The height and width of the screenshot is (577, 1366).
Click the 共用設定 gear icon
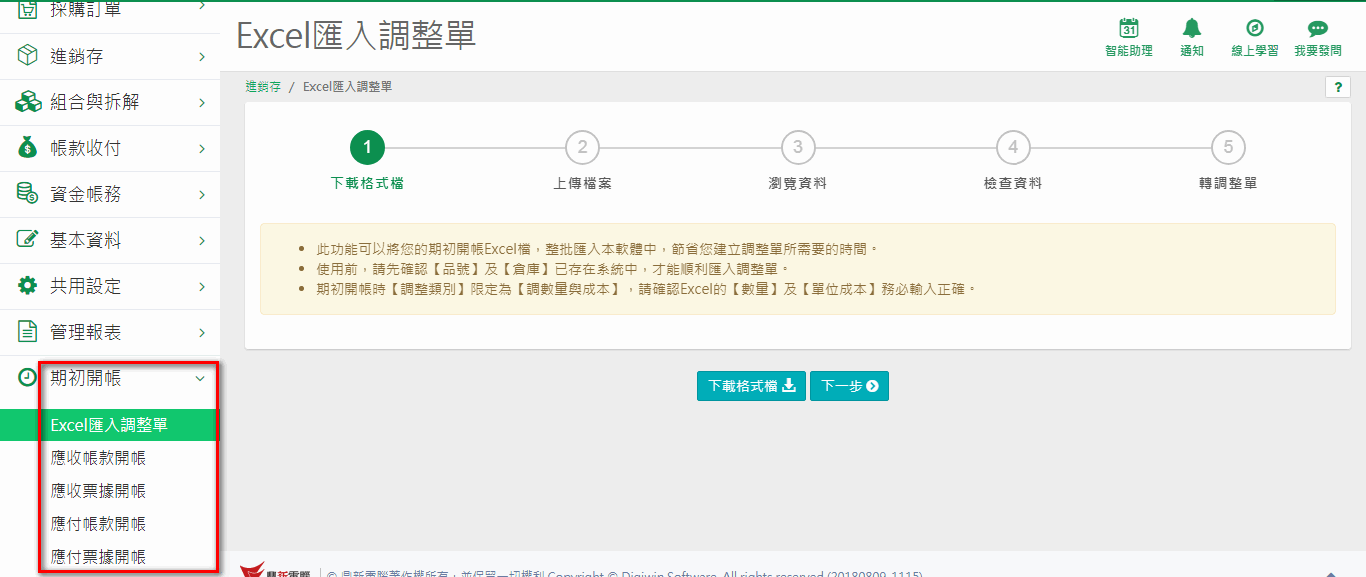(28, 286)
